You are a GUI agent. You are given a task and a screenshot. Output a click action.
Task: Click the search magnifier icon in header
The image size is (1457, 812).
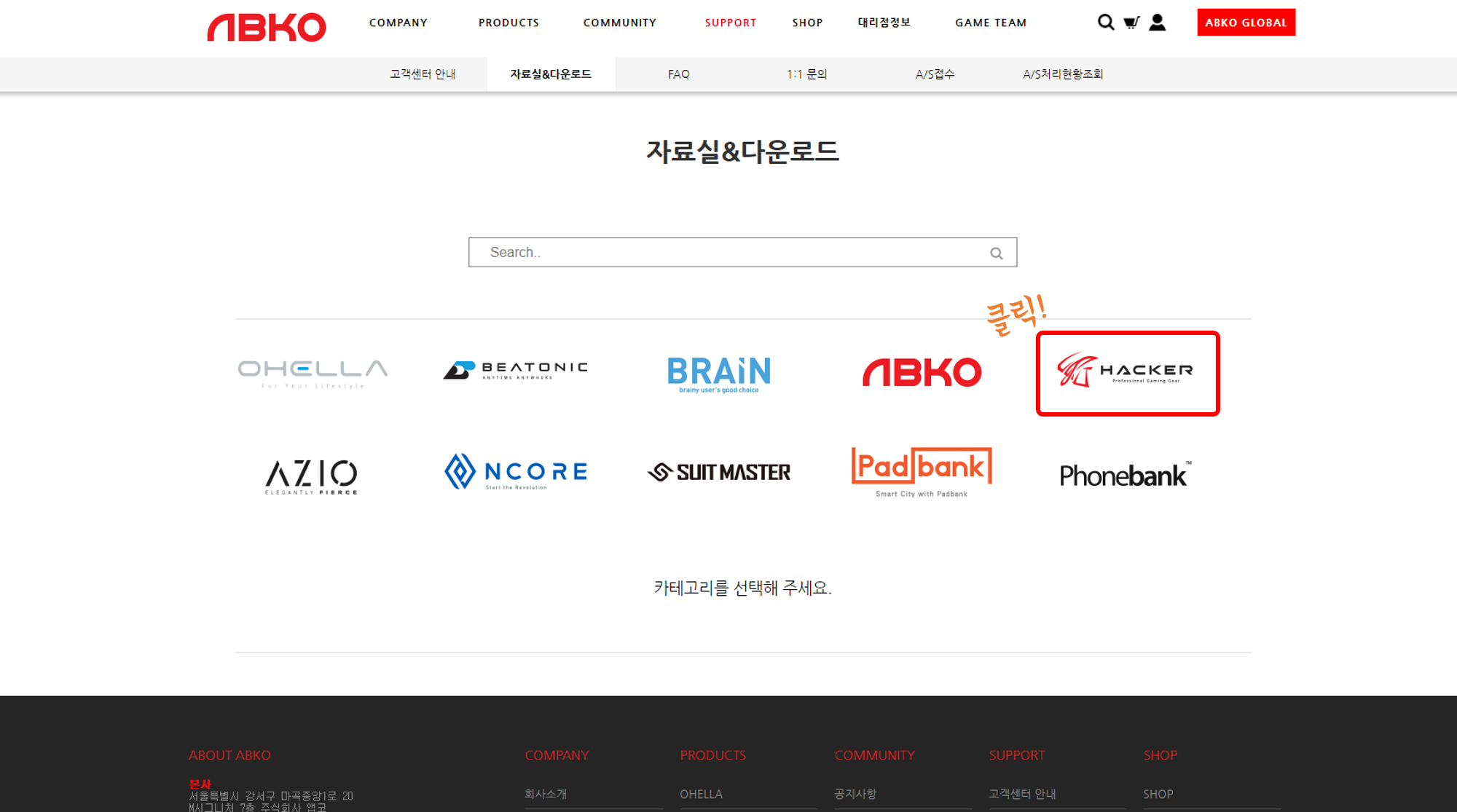pyautogui.click(x=1105, y=23)
